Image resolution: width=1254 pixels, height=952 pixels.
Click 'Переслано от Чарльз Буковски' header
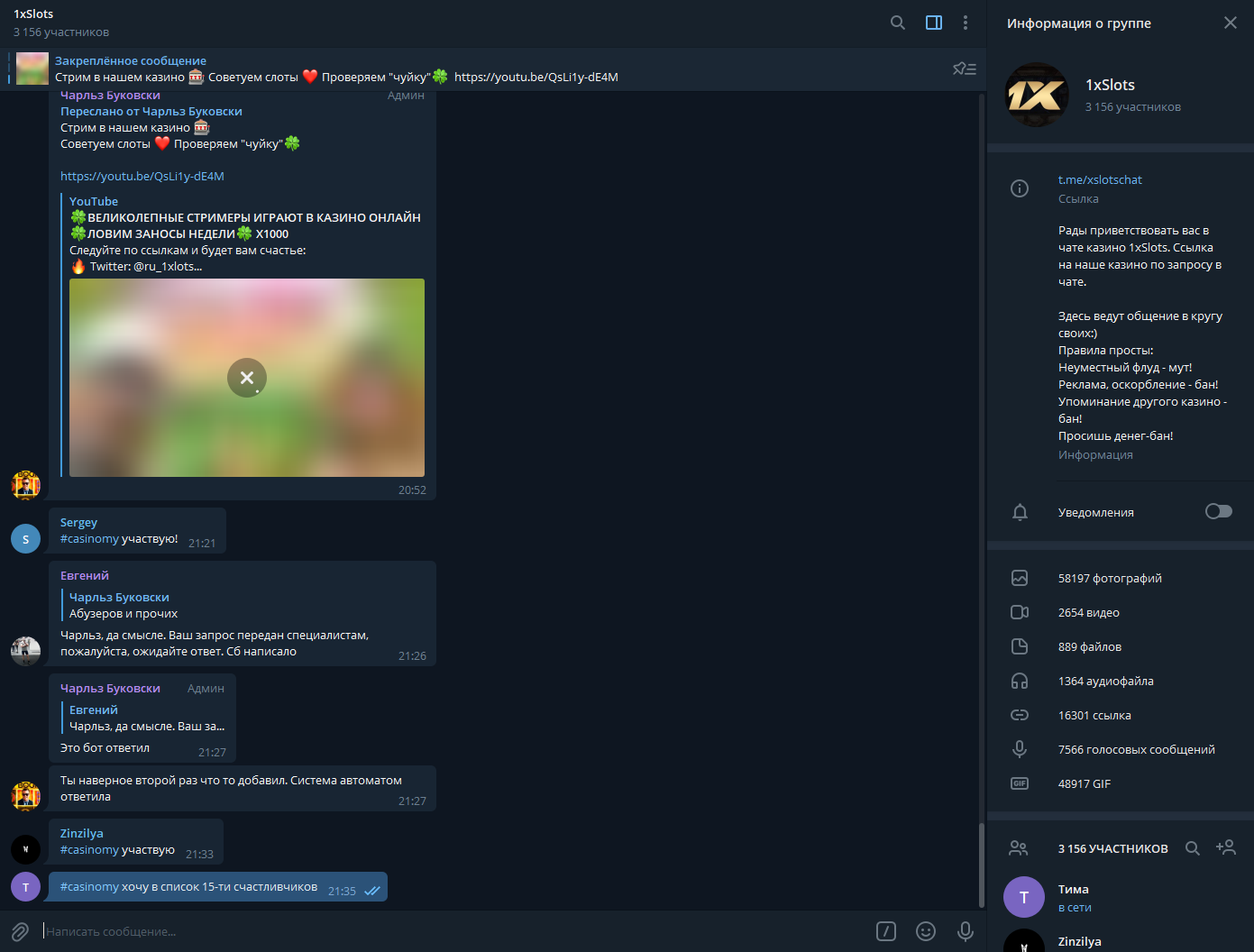(x=151, y=111)
